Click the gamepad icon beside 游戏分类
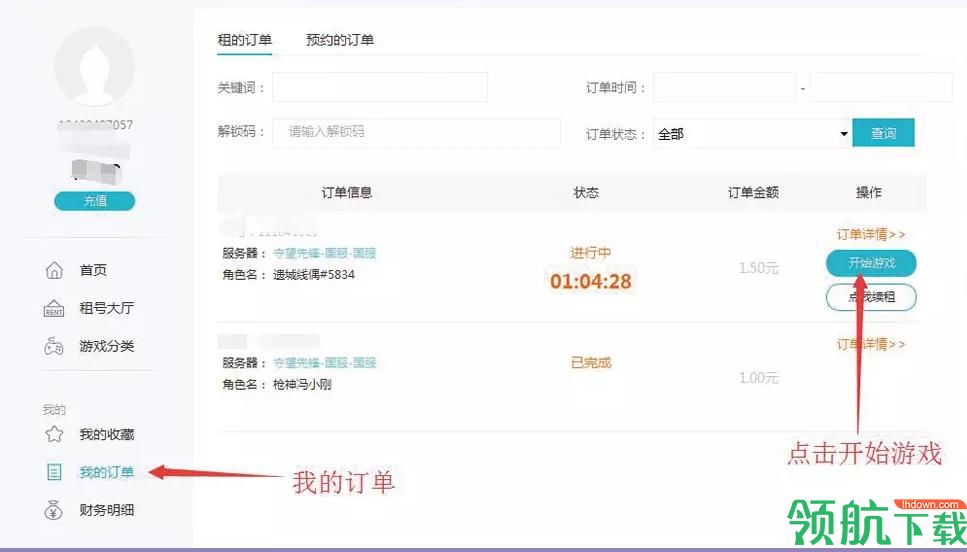 pyautogui.click(x=54, y=346)
